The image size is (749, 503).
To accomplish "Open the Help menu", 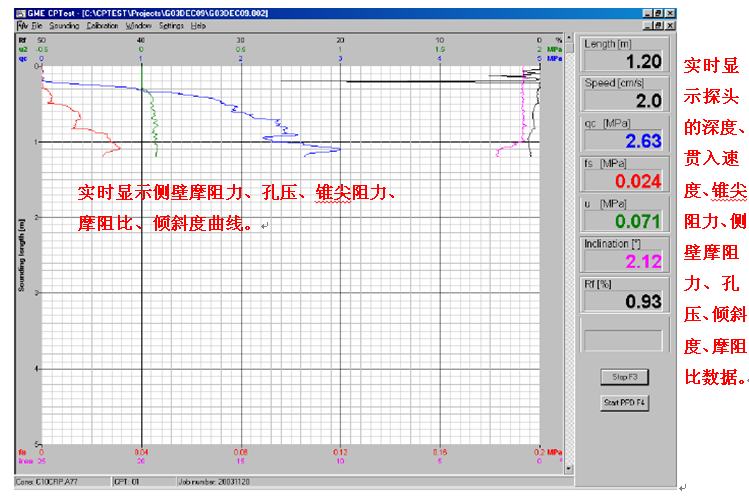I will (x=198, y=25).
